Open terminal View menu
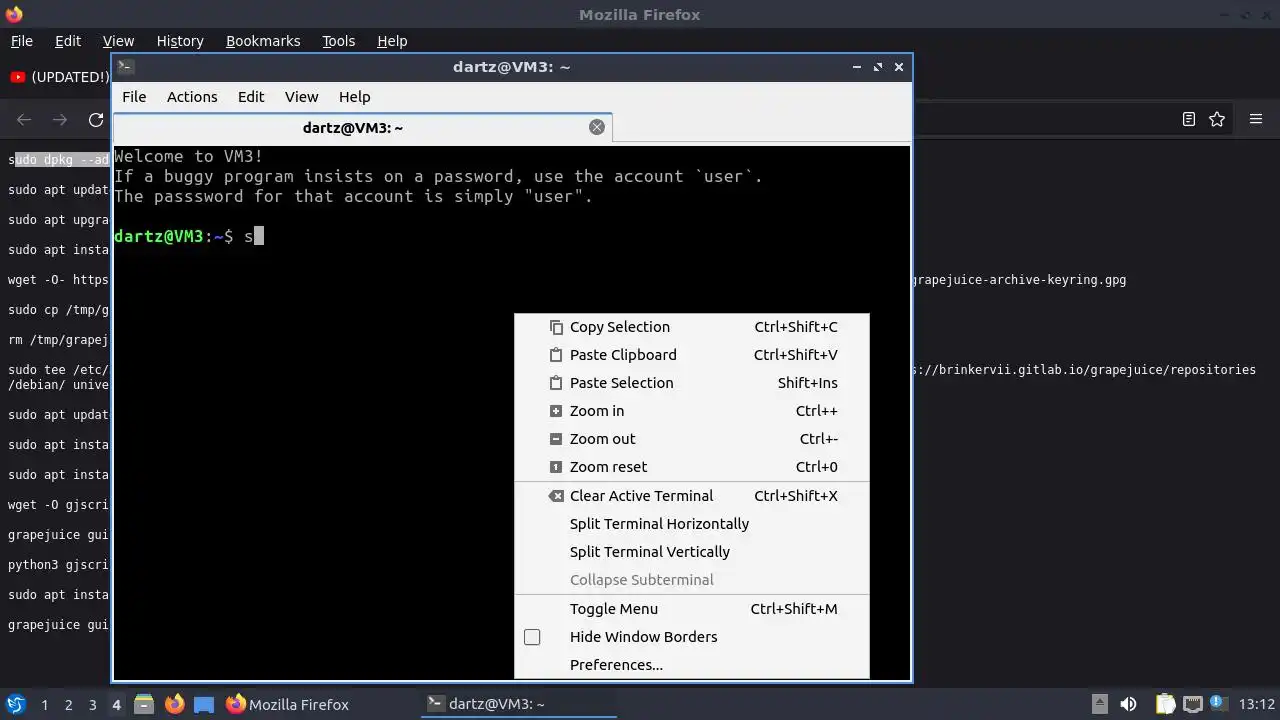Screen dimensions: 1280x720 [301, 97]
